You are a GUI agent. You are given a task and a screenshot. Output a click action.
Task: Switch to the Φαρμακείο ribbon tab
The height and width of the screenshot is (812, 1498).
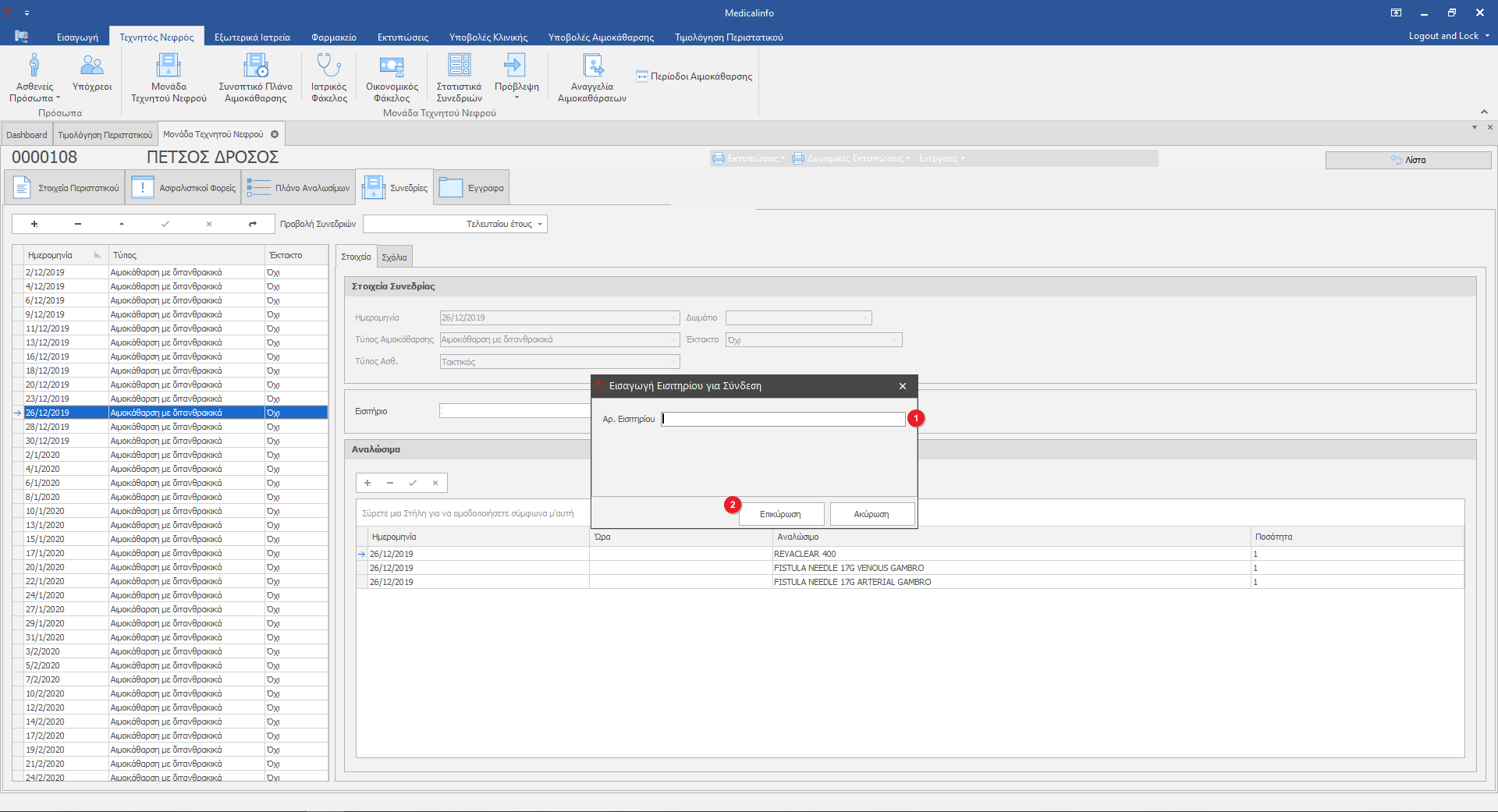333,37
